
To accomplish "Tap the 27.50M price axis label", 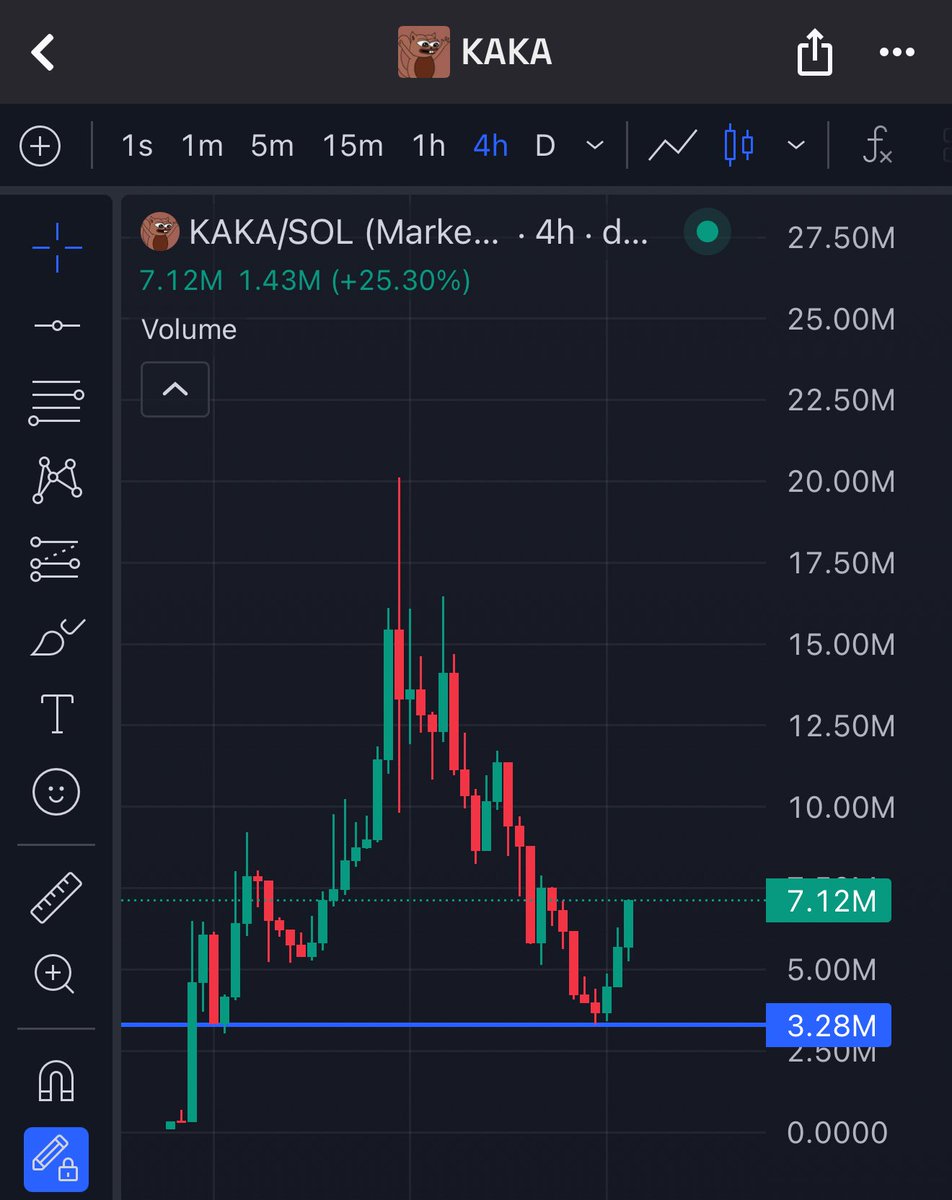I will 840,237.
